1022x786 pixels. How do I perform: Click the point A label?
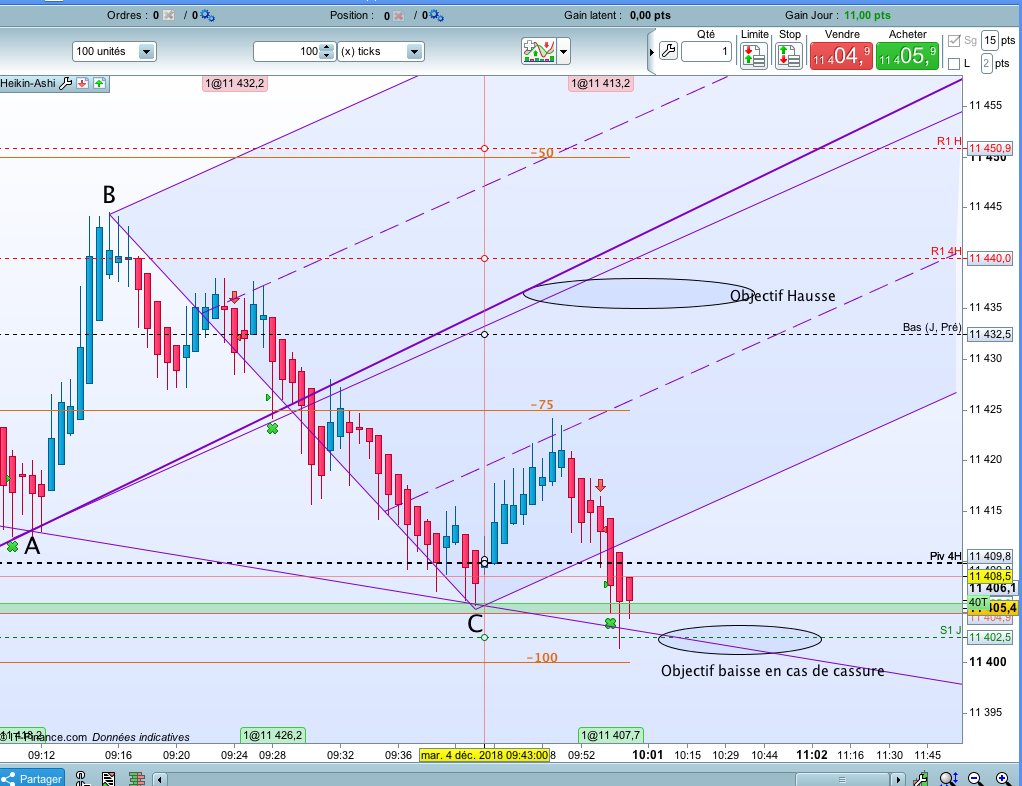(32, 545)
